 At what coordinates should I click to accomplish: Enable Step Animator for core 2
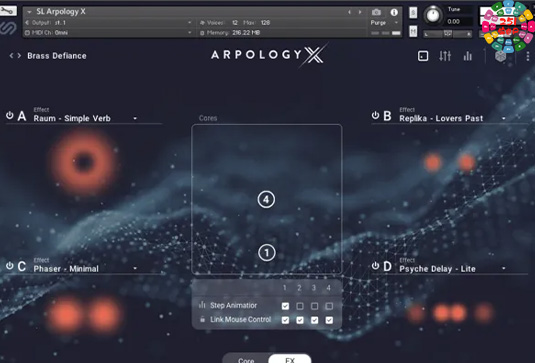(300, 306)
